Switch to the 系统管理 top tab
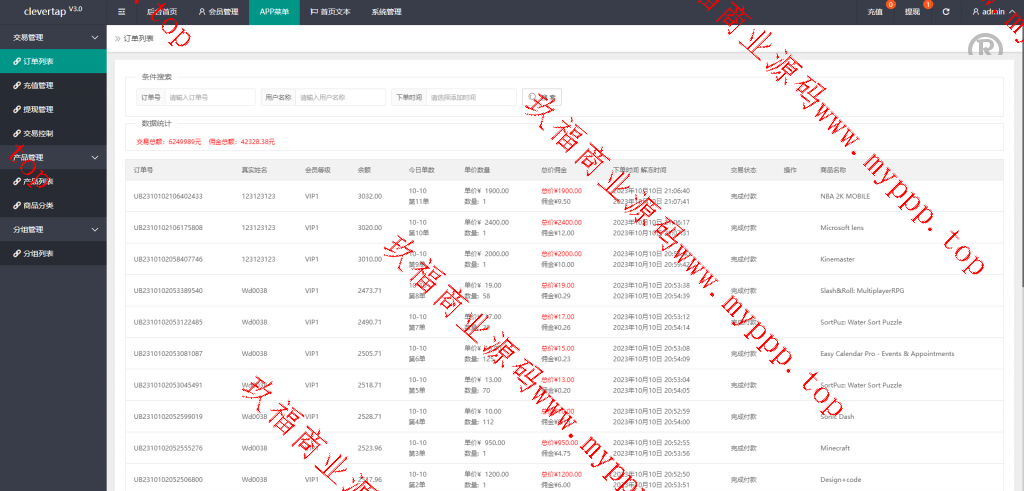Image resolution: width=1024 pixels, height=491 pixels. coord(386,12)
